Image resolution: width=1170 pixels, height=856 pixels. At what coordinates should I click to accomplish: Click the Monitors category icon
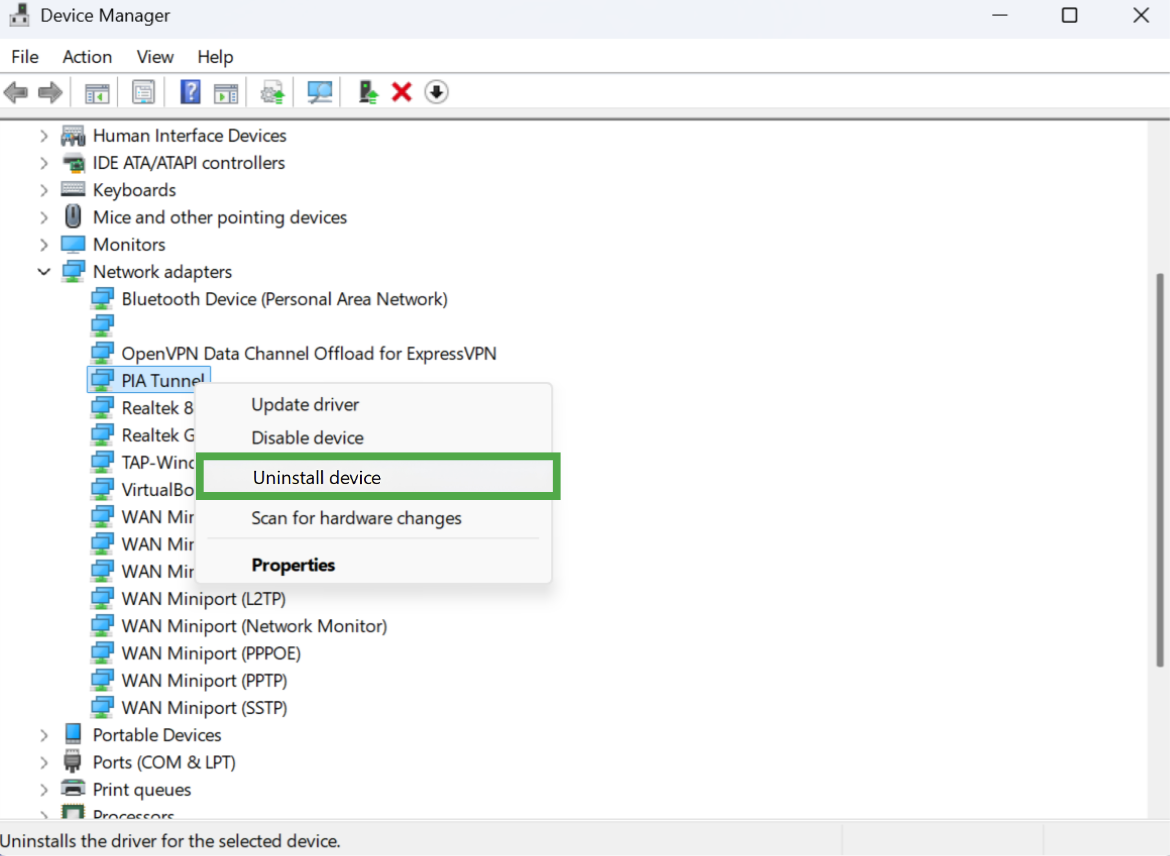73,244
